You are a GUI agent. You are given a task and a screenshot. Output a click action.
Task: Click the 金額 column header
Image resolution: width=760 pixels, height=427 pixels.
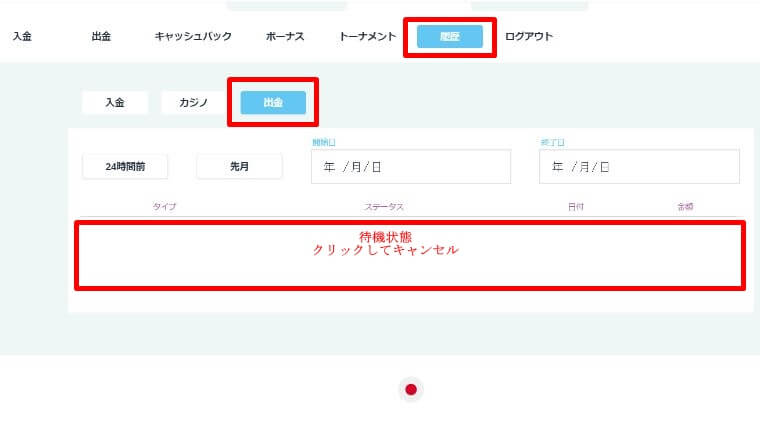(685, 207)
